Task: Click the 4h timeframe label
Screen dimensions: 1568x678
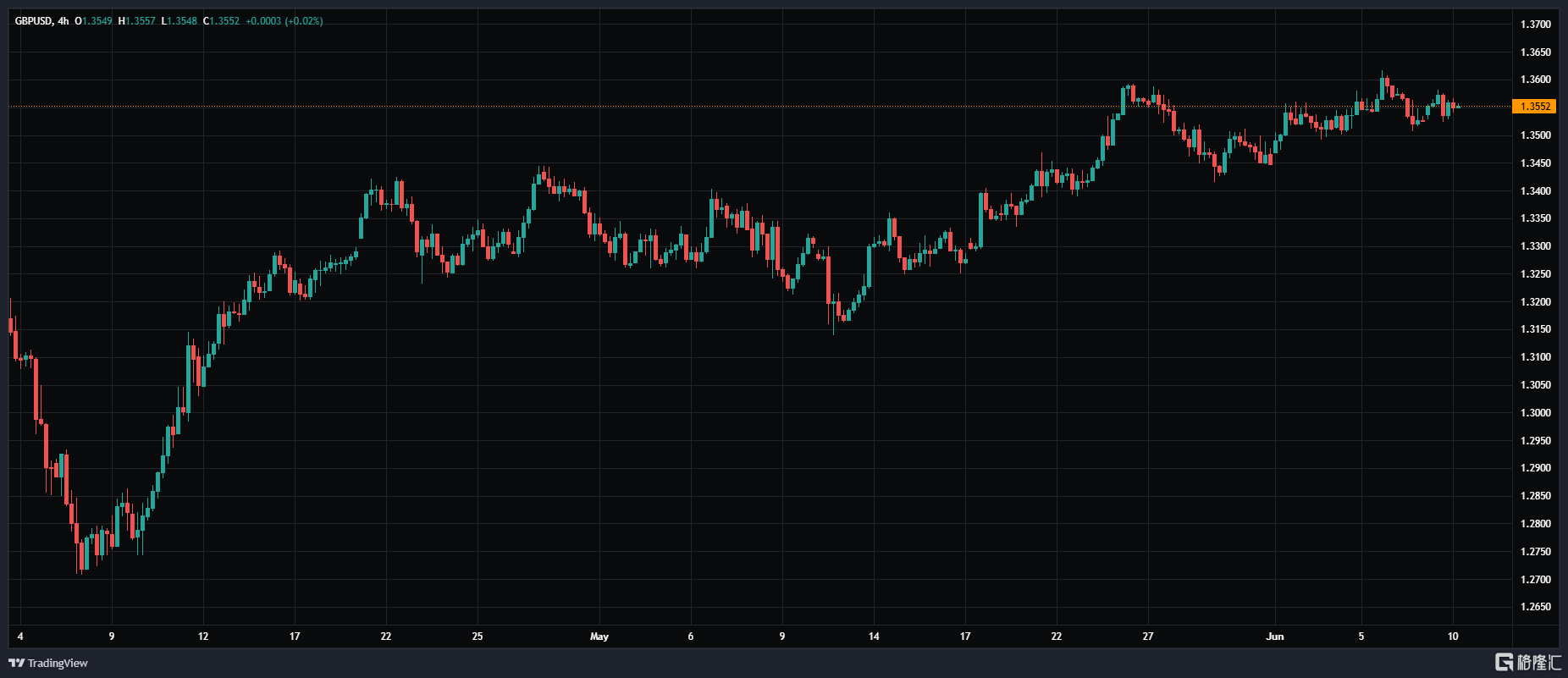Action: 63,21
